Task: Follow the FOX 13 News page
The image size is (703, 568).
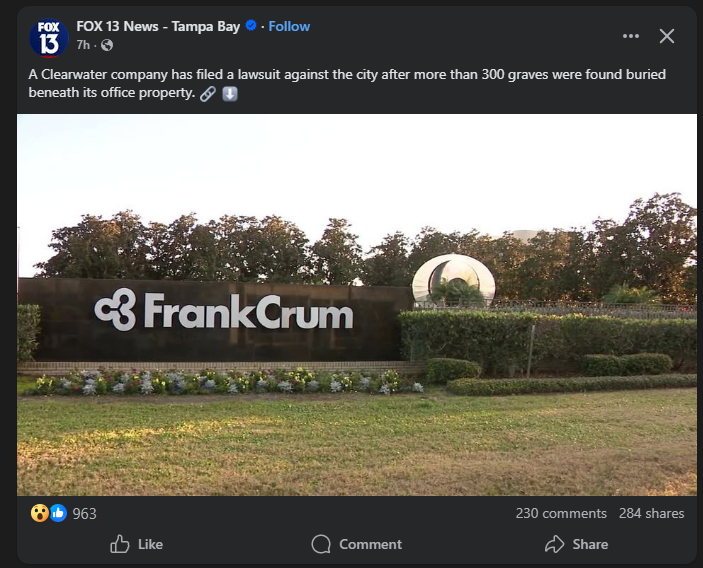Action: click(x=289, y=26)
